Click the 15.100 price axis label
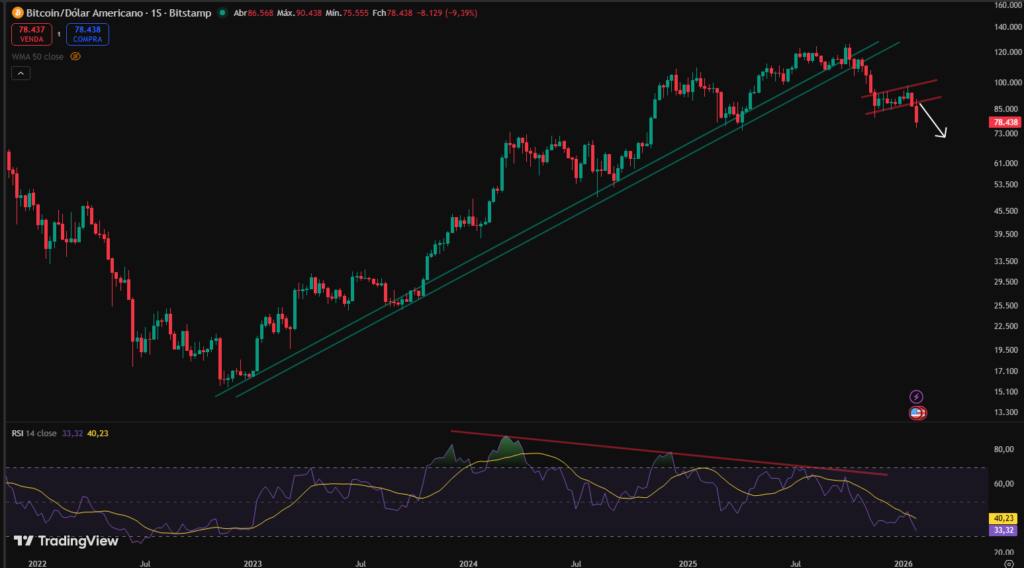The height and width of the screenshot is (568, 1024). coord(1006,392)
